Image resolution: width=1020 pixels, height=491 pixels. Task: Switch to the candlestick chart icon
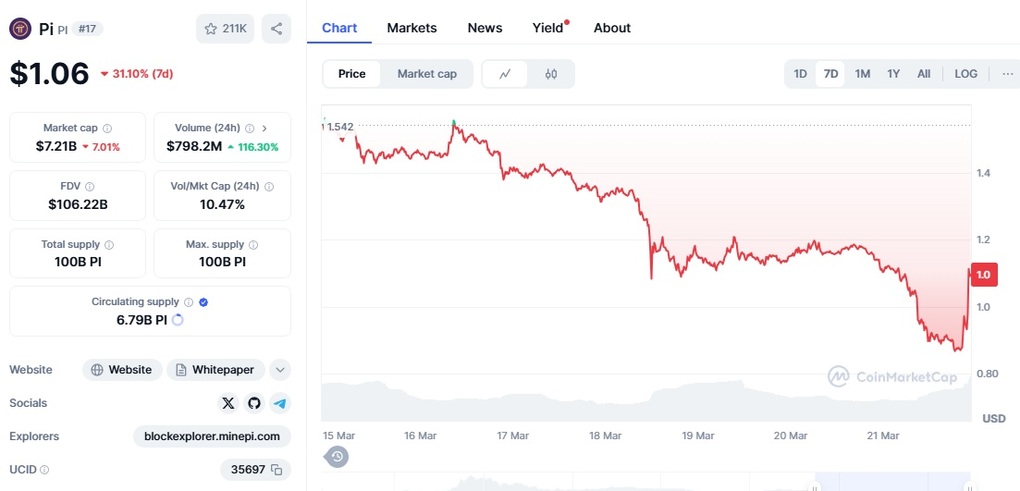[551, 74]
